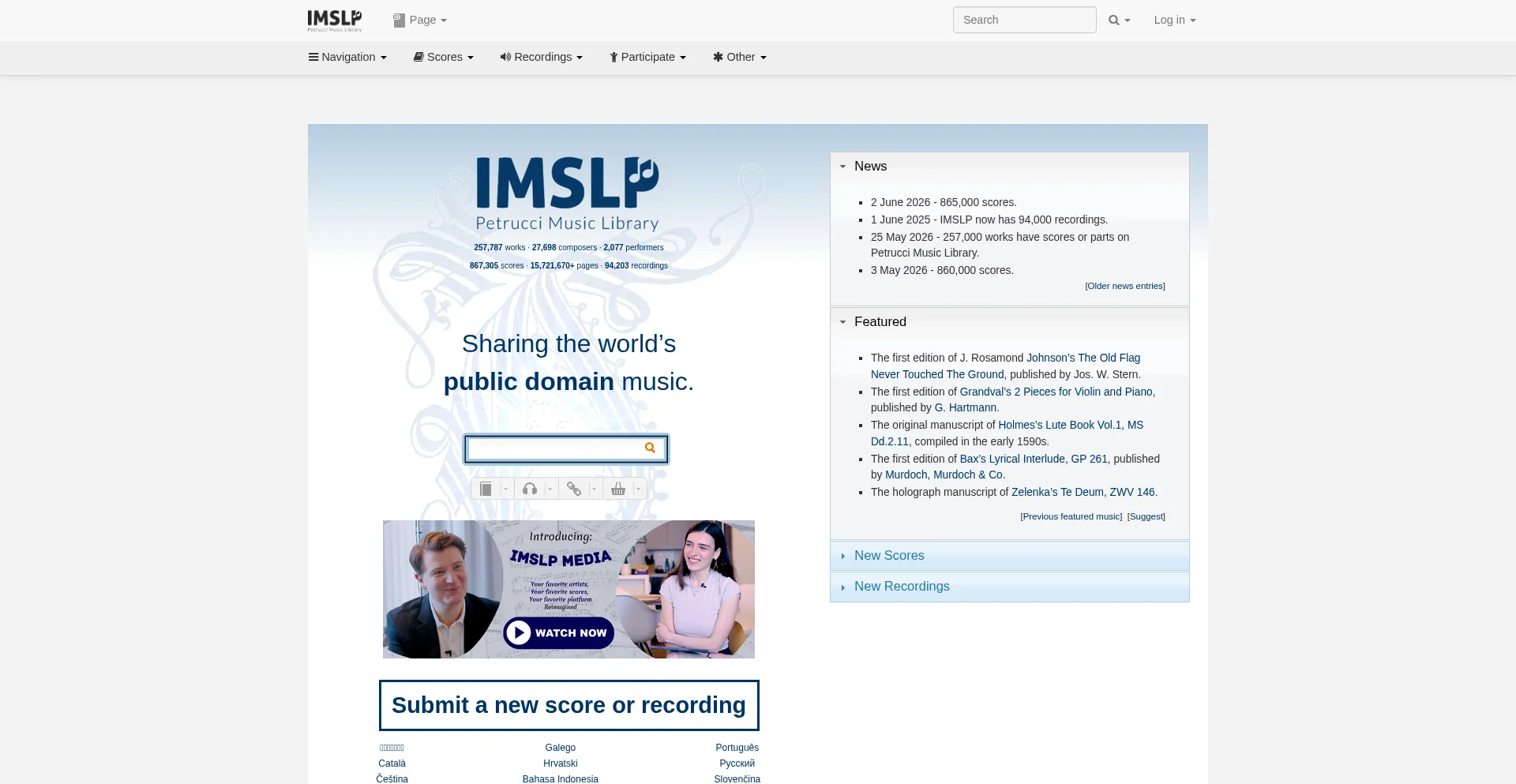Open the Log in dropdown
Viewport: 1516px width, 784px height.
(x=1175, y=21)
